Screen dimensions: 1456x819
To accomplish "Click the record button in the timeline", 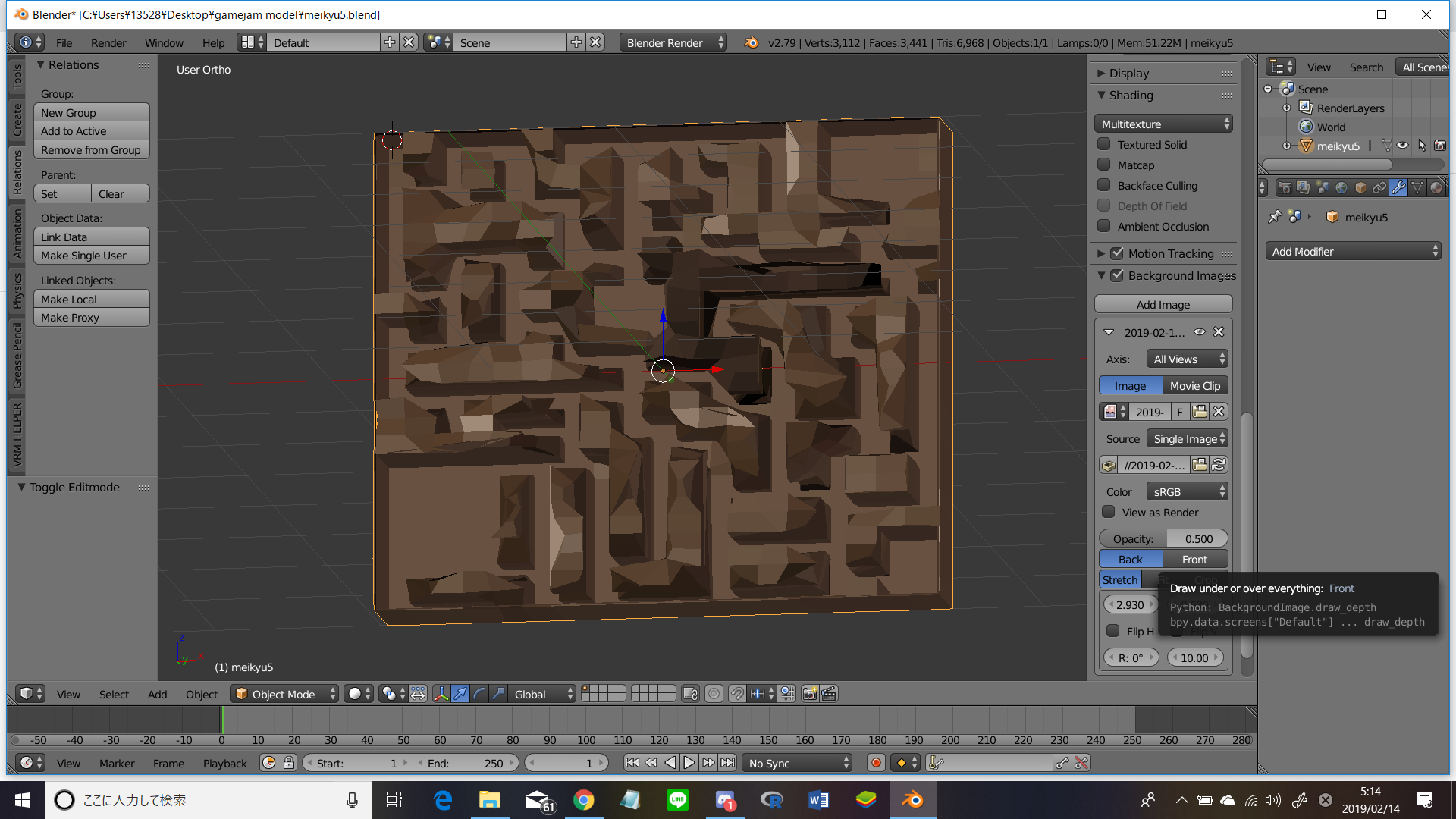I will point(876,763).
